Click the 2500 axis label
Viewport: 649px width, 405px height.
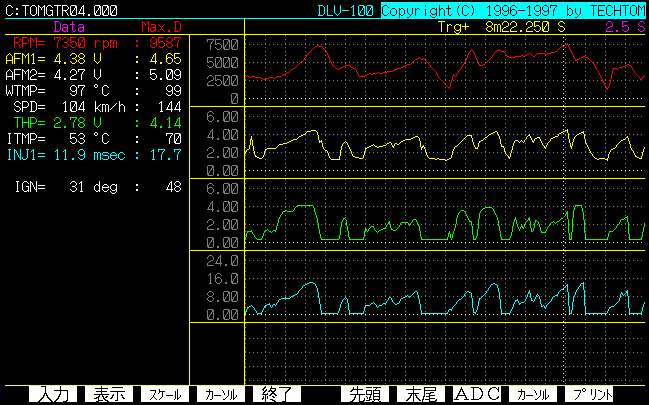pyautogui.click(x=222, y=80)
